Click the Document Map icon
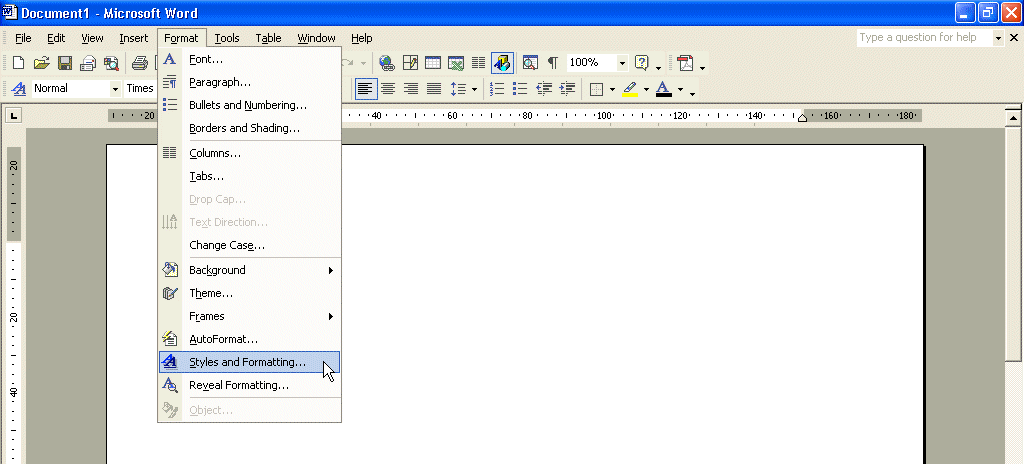 pos(530,63)
